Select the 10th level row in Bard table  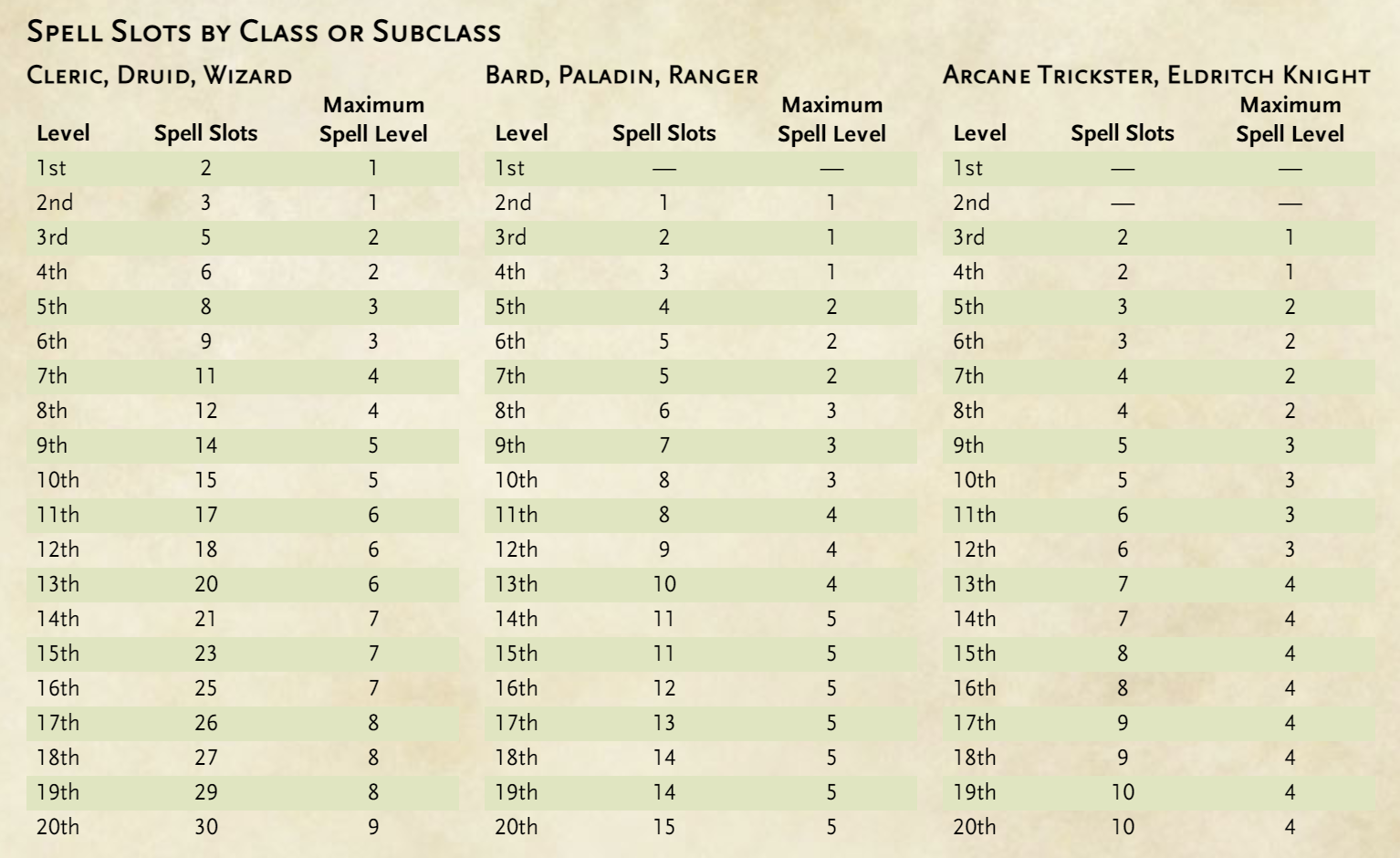point(700,480)
